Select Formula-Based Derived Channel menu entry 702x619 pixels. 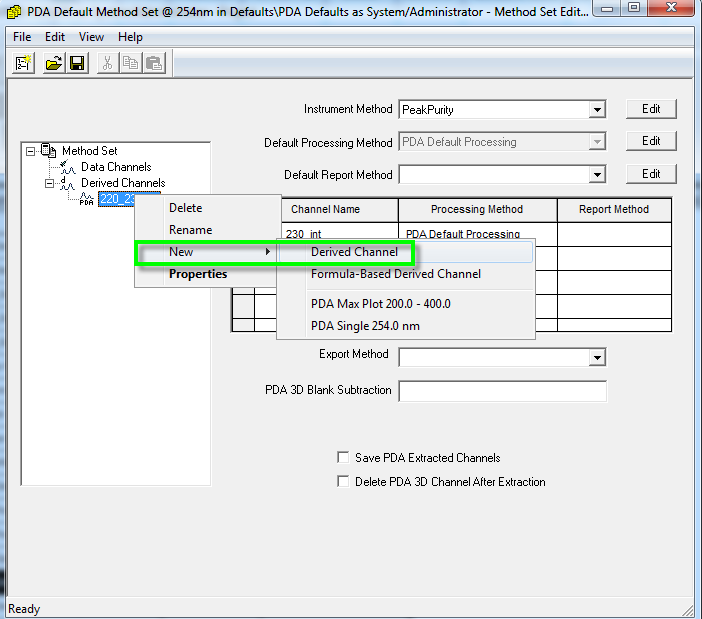[395, 274]
